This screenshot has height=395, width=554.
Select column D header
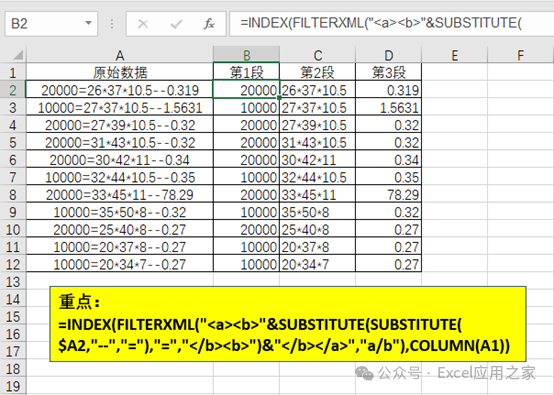click(x=388, y=55)
